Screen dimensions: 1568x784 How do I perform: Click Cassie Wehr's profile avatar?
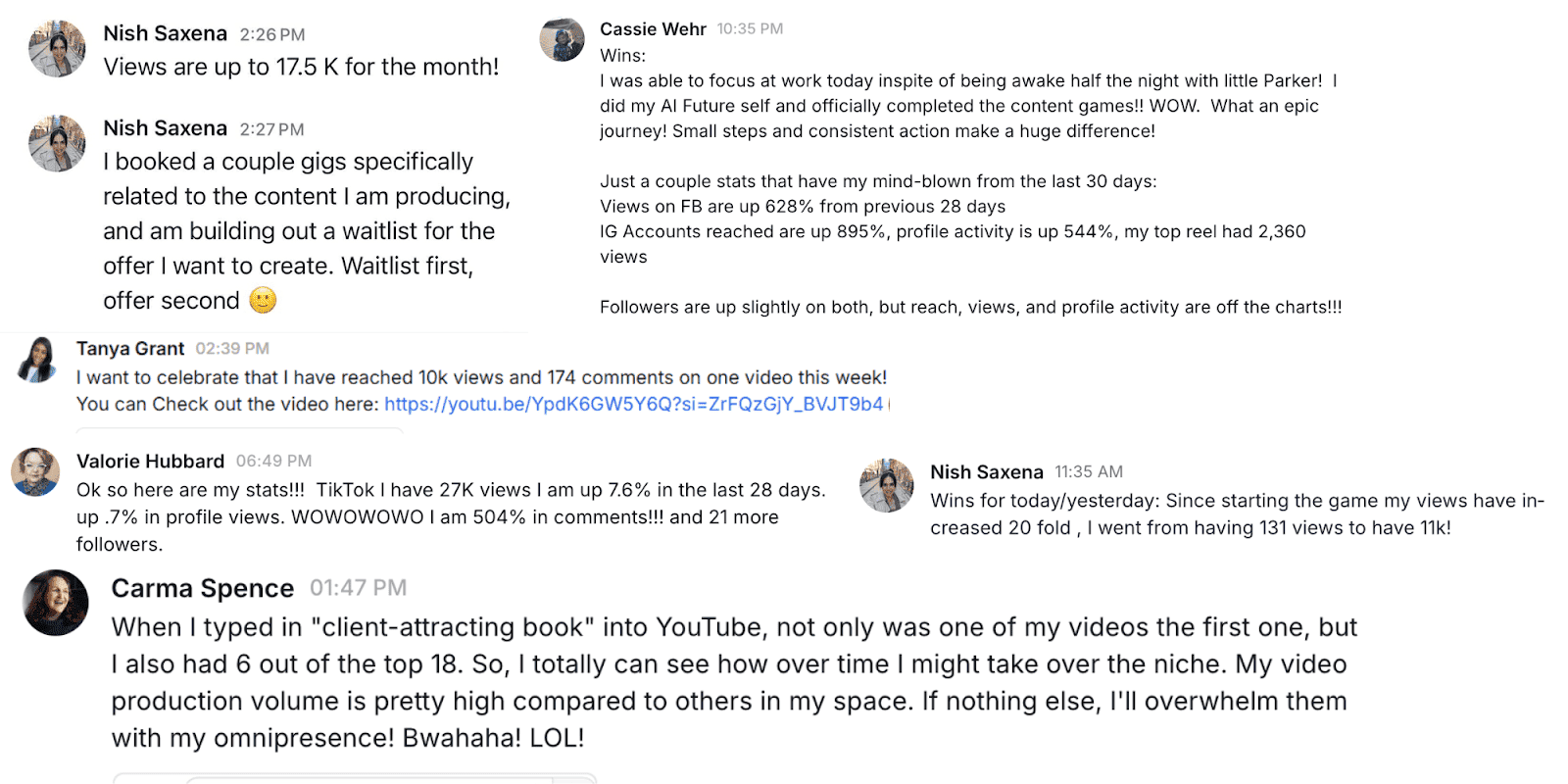click(x=563, y=40)
